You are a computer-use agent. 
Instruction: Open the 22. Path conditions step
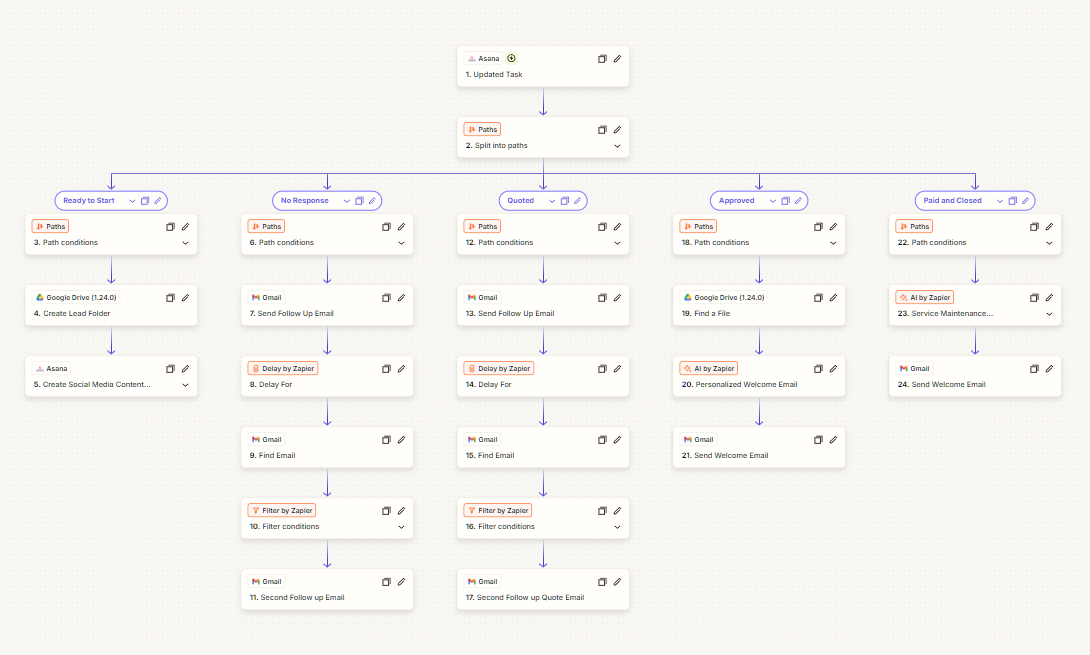[975, 234]
